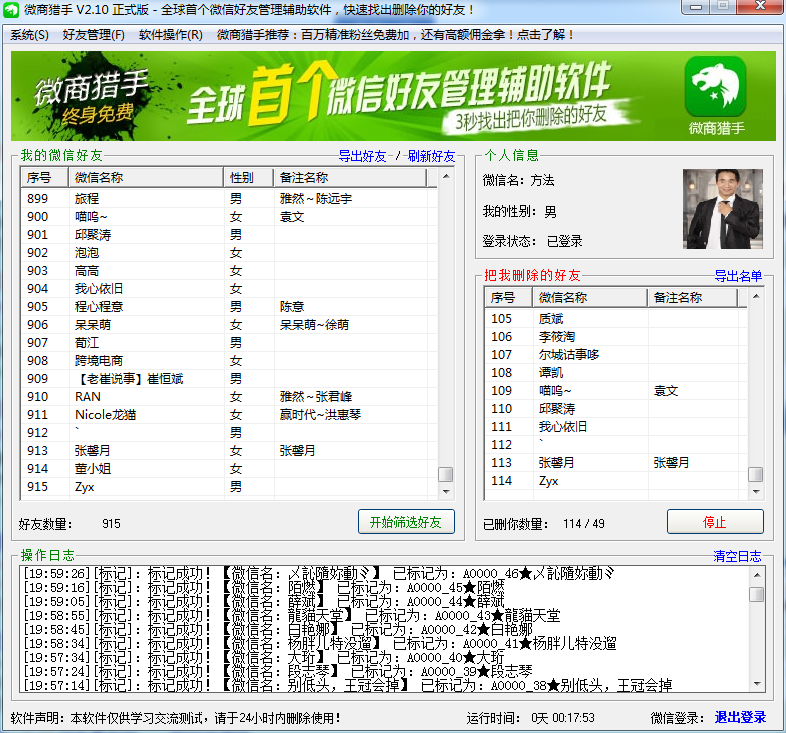The height and width of the screenshot is (733, 786).
Task: Click deleted list 备注名称 column header
Action: point(693,297)
